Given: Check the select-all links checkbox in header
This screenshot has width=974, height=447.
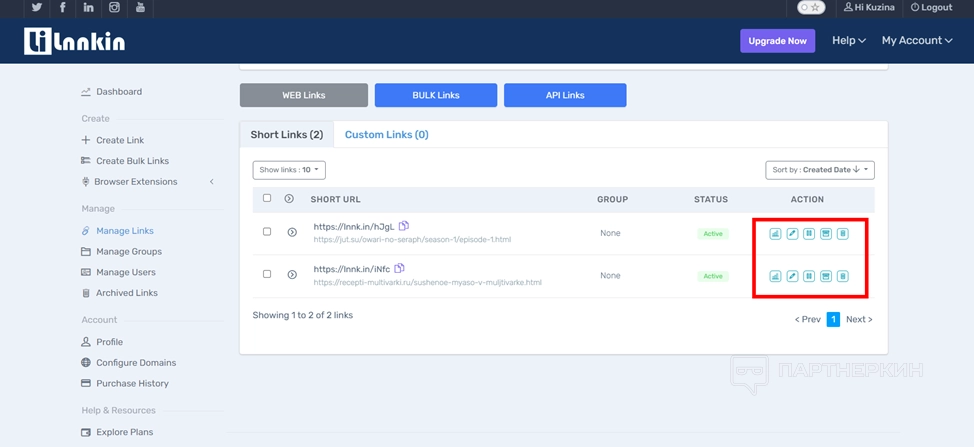Looking at the screenshot, I should tap(267, 198).
